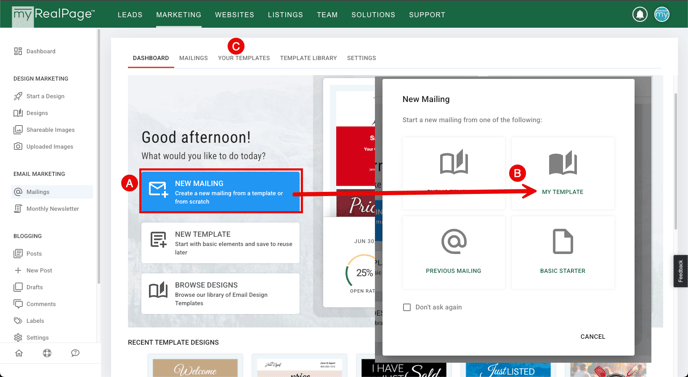Open the Just Listed template thumbnail
This screenshot has width=688, height=377.
coord(508,370)
